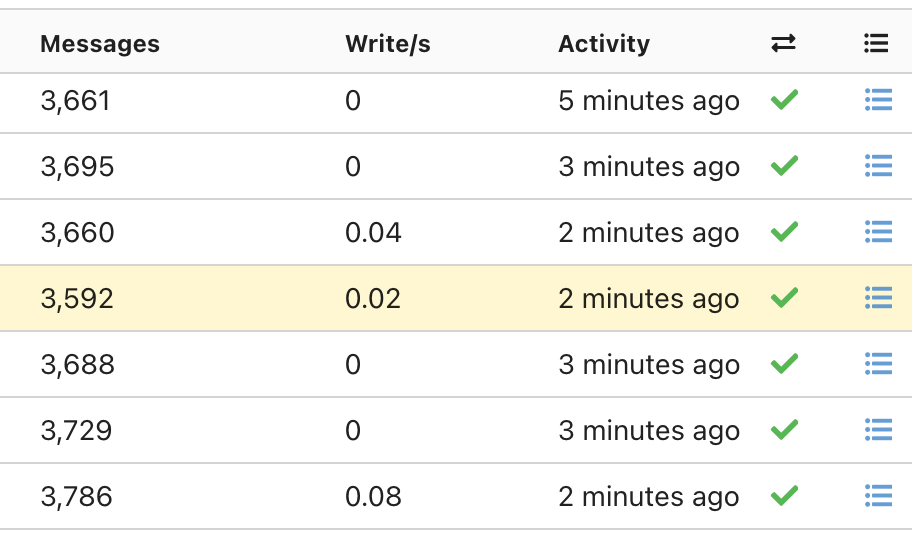Sort table by the Write/s column header

(x=387, y=44)
